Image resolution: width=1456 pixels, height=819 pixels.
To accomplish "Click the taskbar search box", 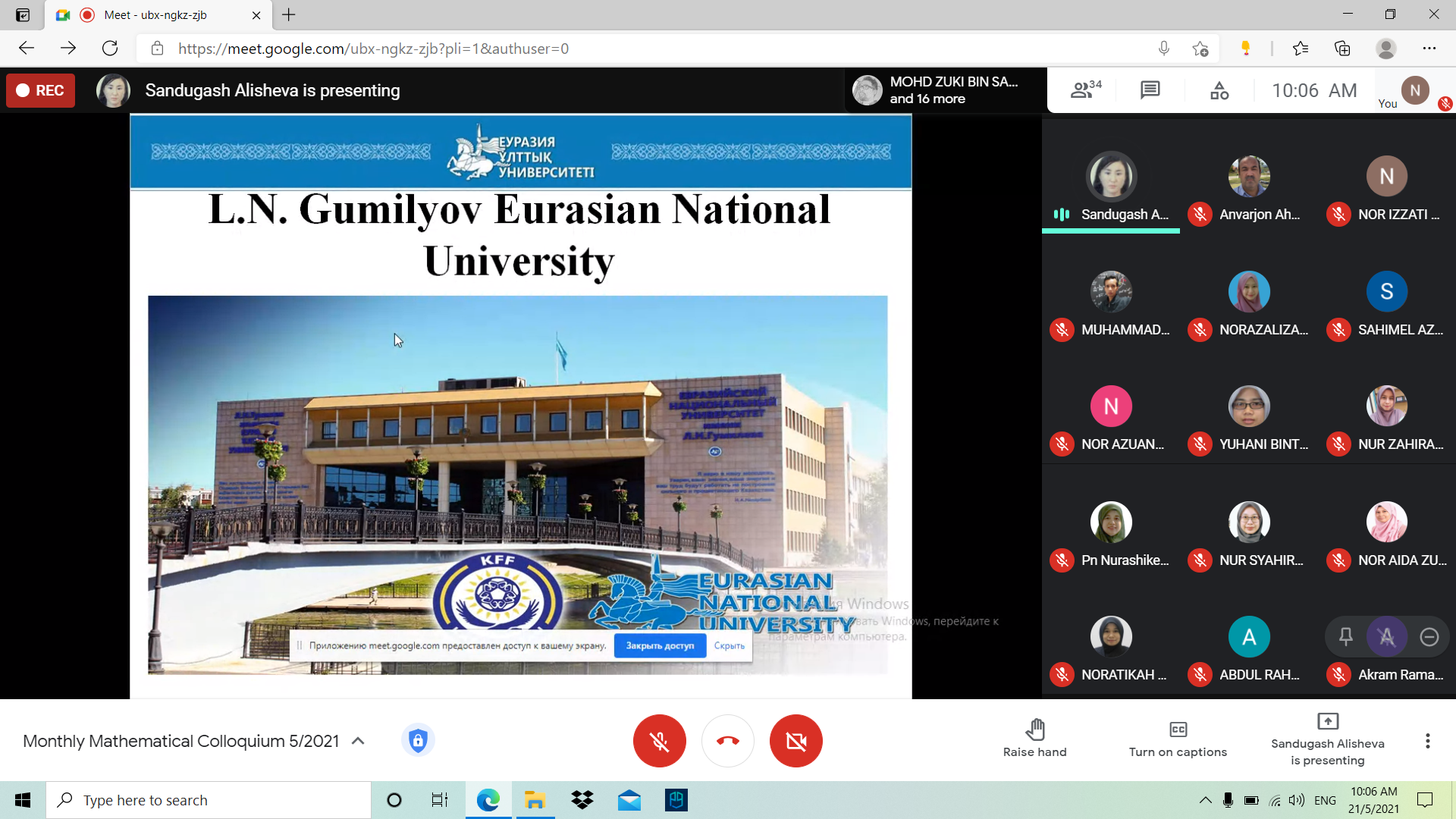I will [x=209, y=800].
